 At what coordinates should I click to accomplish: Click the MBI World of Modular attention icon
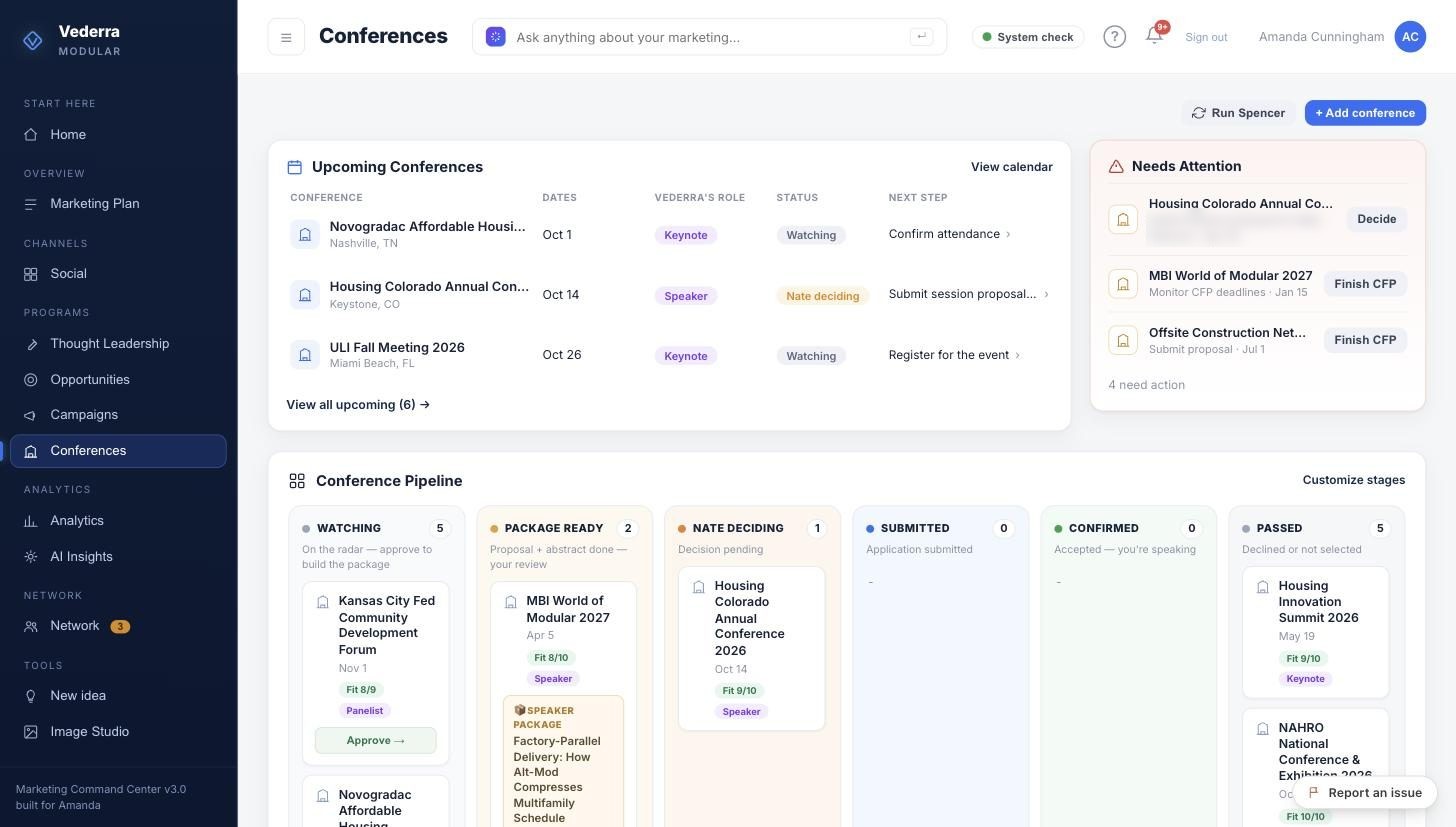click(x=1123, y=284)
